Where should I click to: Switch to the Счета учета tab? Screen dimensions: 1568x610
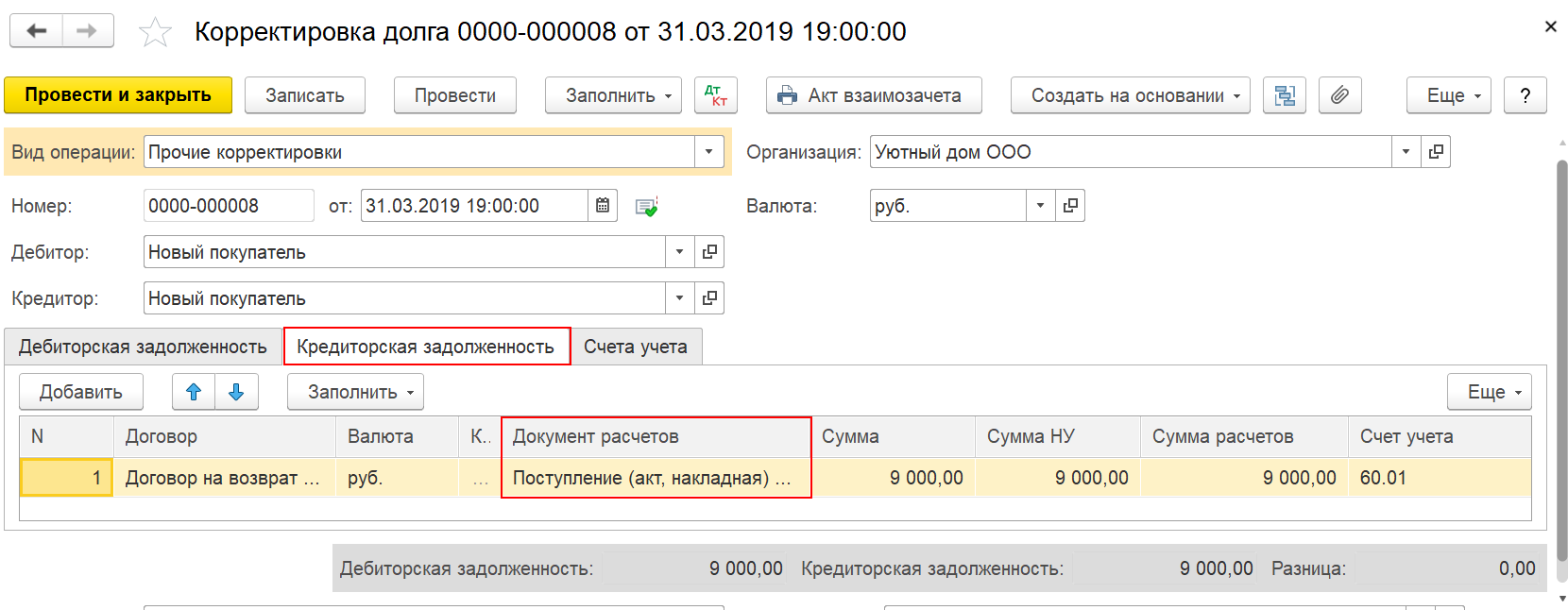pos(636,347)
